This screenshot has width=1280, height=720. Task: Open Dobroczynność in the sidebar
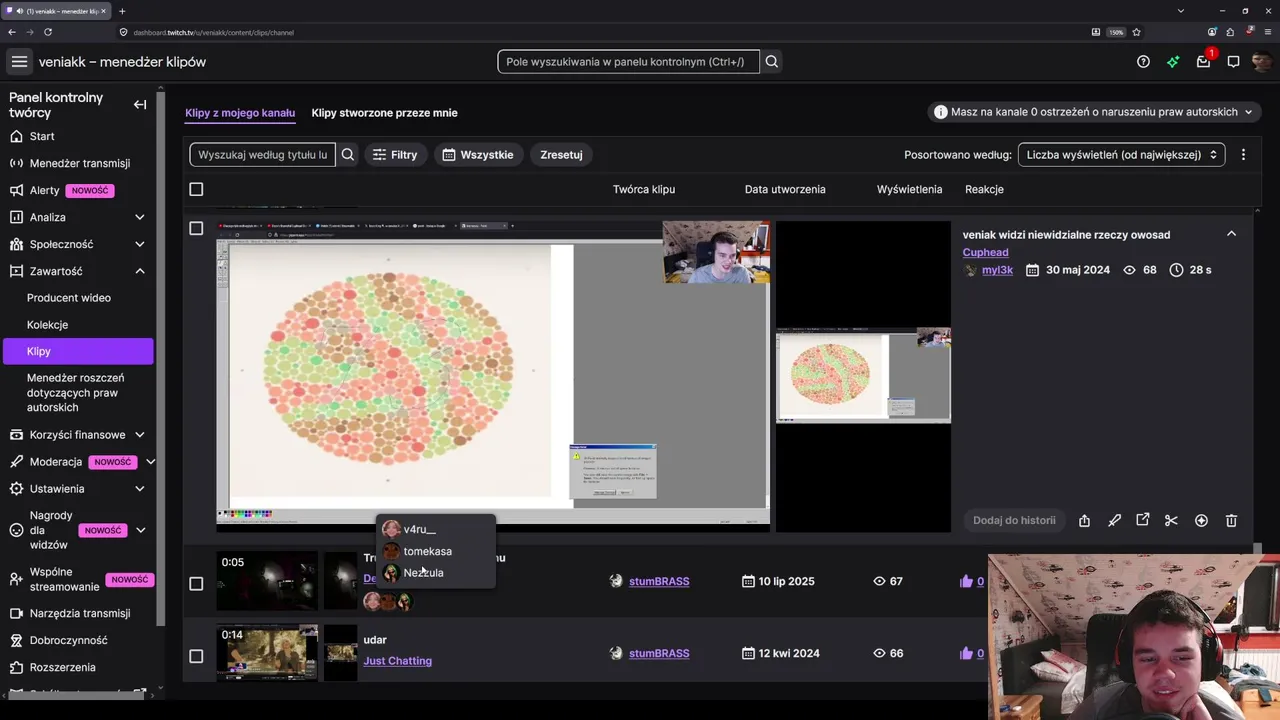[78, 640]
